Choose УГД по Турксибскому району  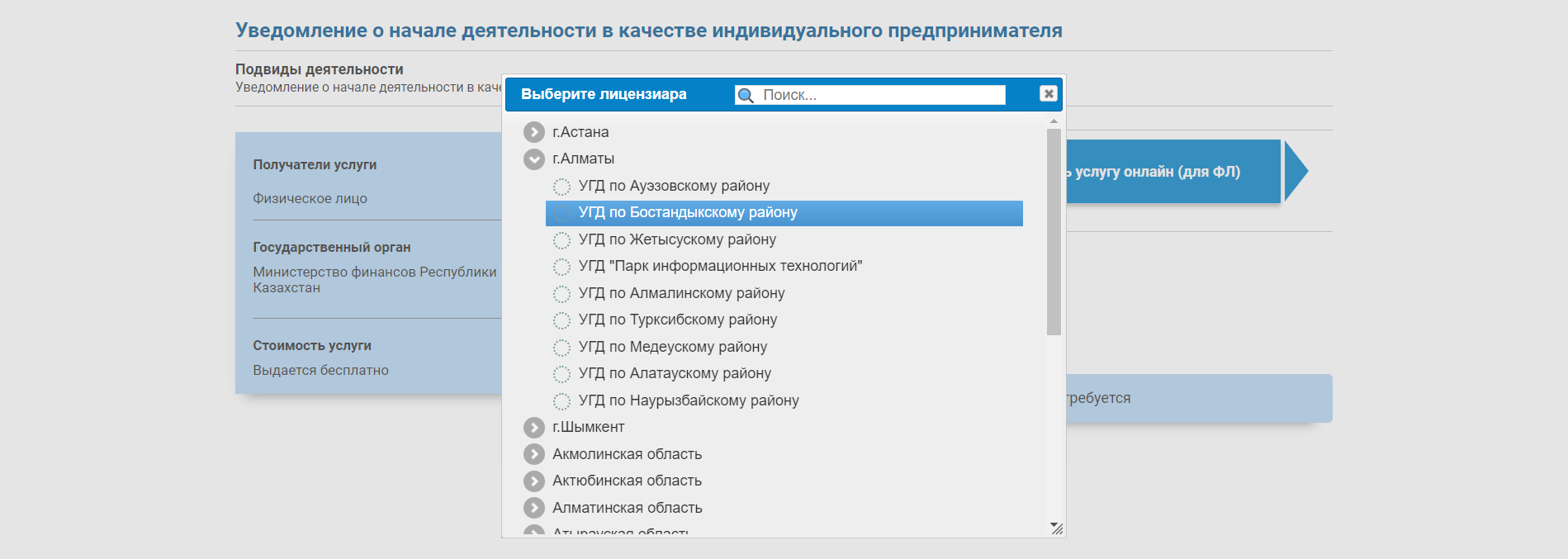point(678,320)
